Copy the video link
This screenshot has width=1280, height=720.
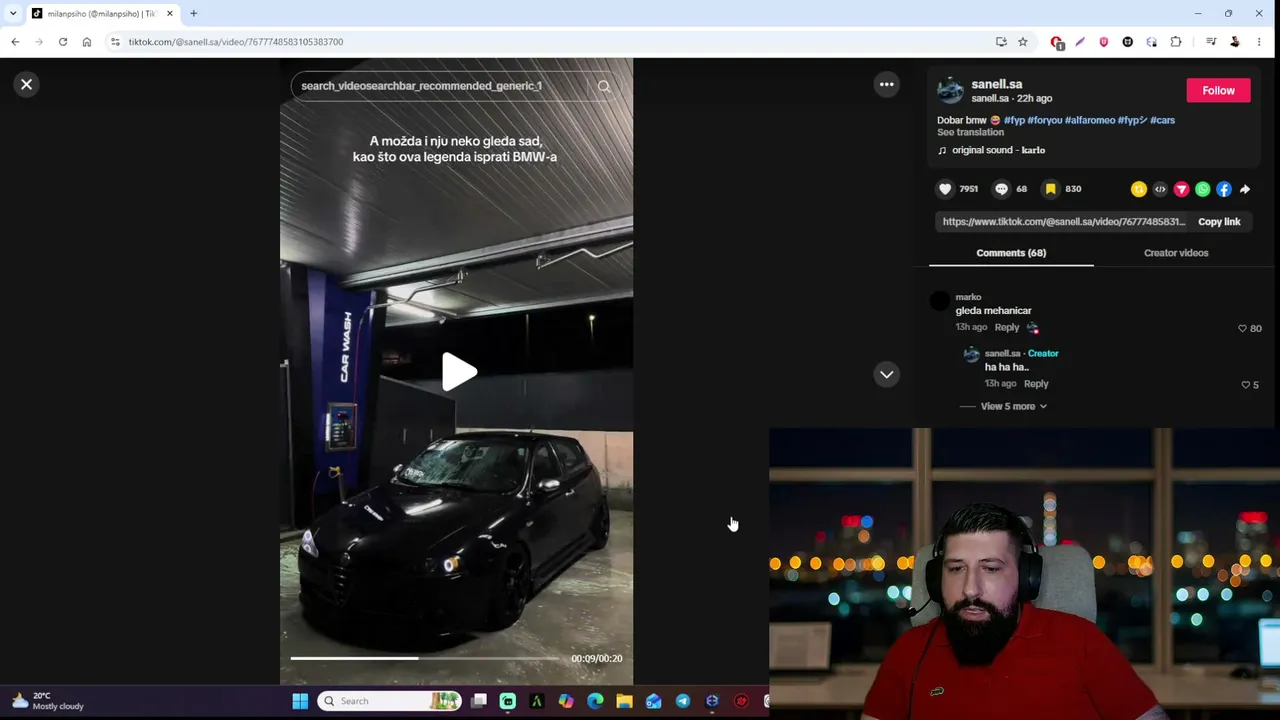tap(1219, 222)
